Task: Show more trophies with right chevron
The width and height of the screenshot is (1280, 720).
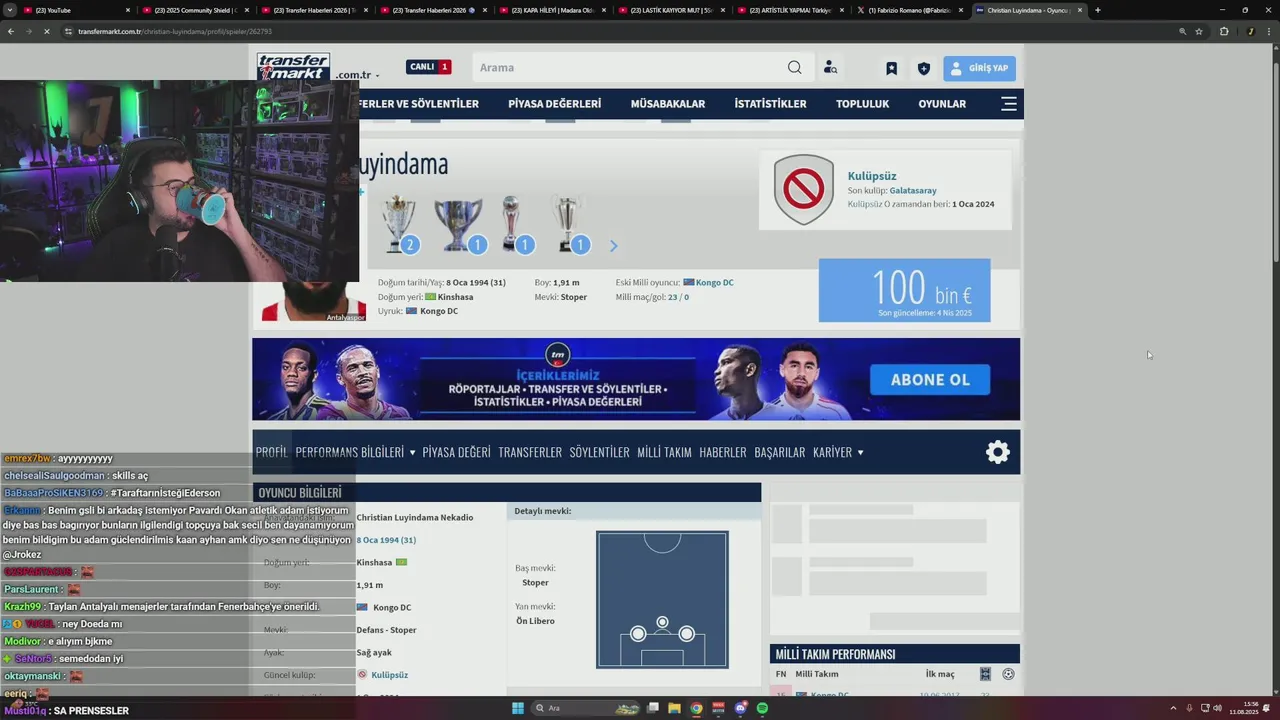Action: pyautogui.click(x=613, y=245)
